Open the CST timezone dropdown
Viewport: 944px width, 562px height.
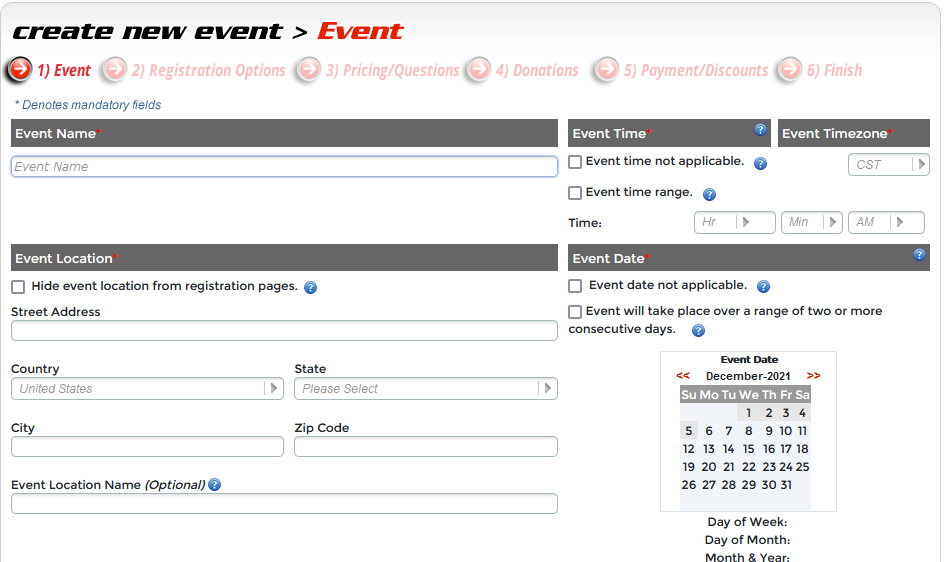888,165
